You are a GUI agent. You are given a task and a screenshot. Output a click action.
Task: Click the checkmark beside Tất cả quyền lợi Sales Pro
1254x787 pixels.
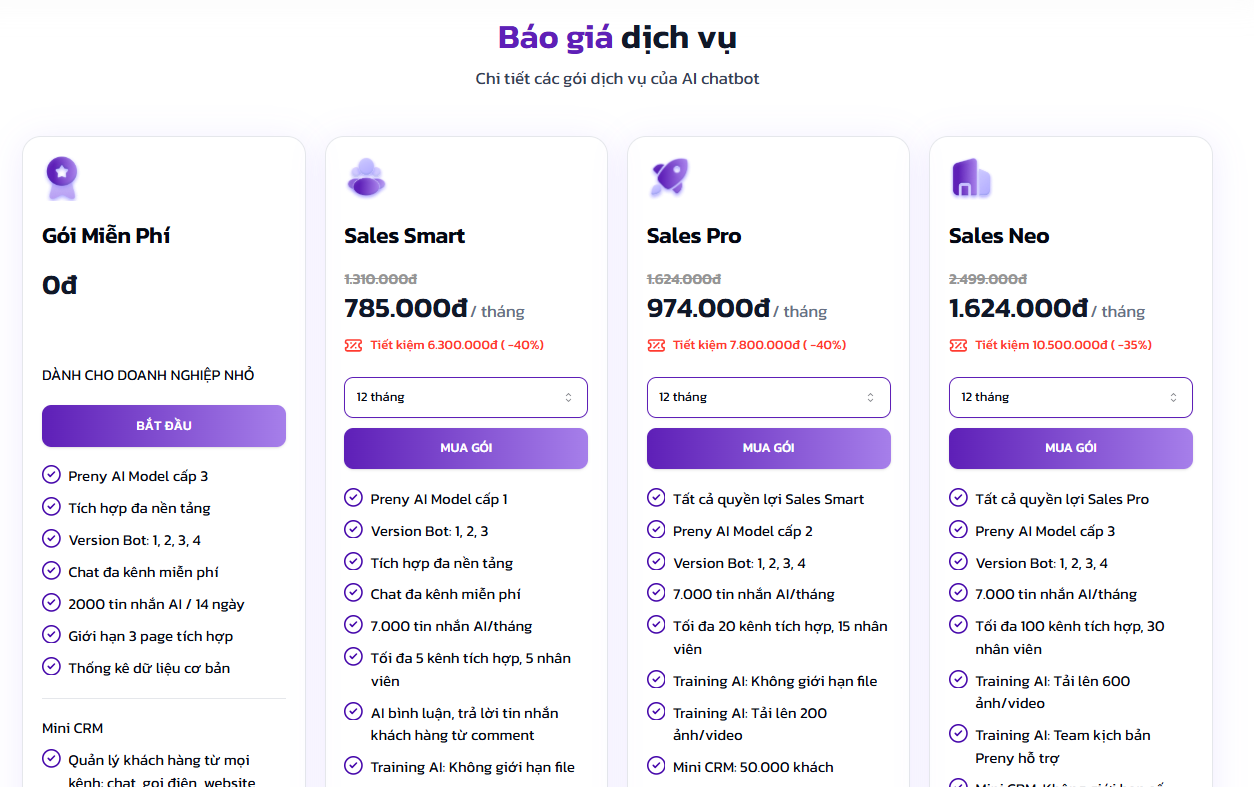958,497
